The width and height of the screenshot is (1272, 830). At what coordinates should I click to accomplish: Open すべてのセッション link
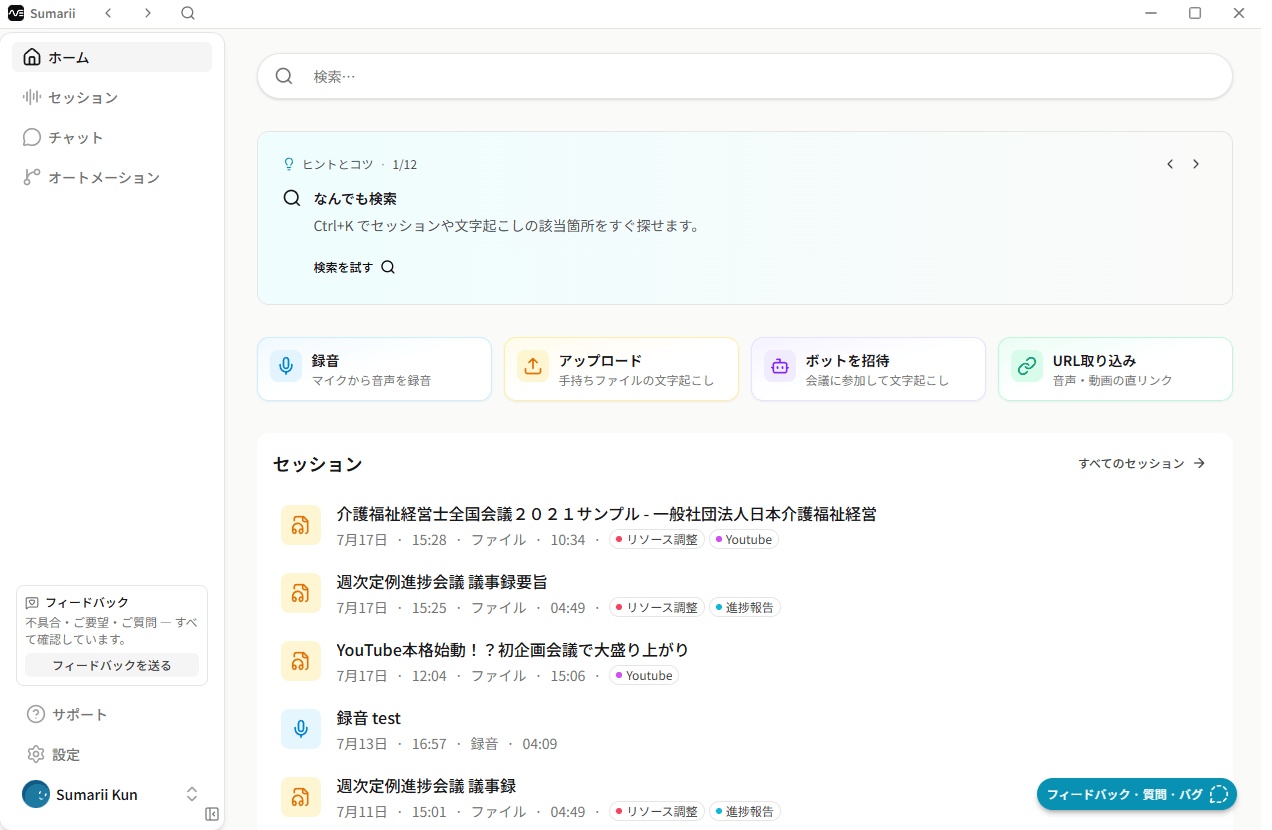coord(1142,463)
